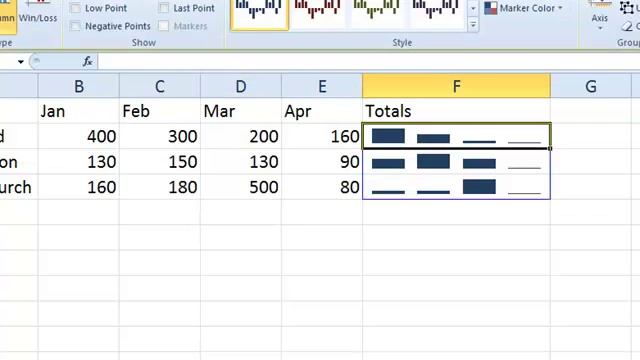Select the cell containing 300
The image size is (640, 360).
click(x=160, y=136)
